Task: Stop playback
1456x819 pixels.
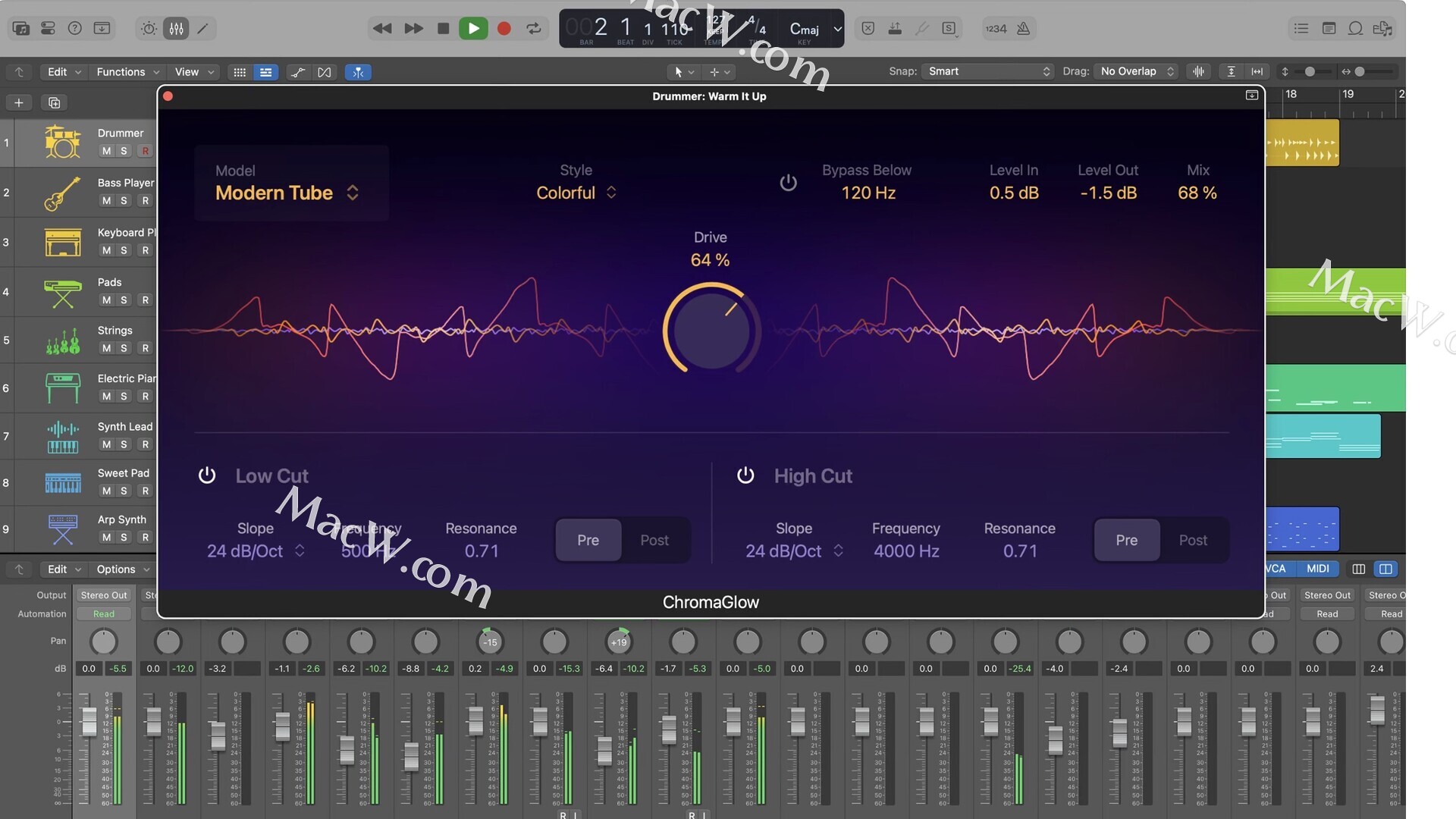Action: pyautogui.click(x=444, y=28)
